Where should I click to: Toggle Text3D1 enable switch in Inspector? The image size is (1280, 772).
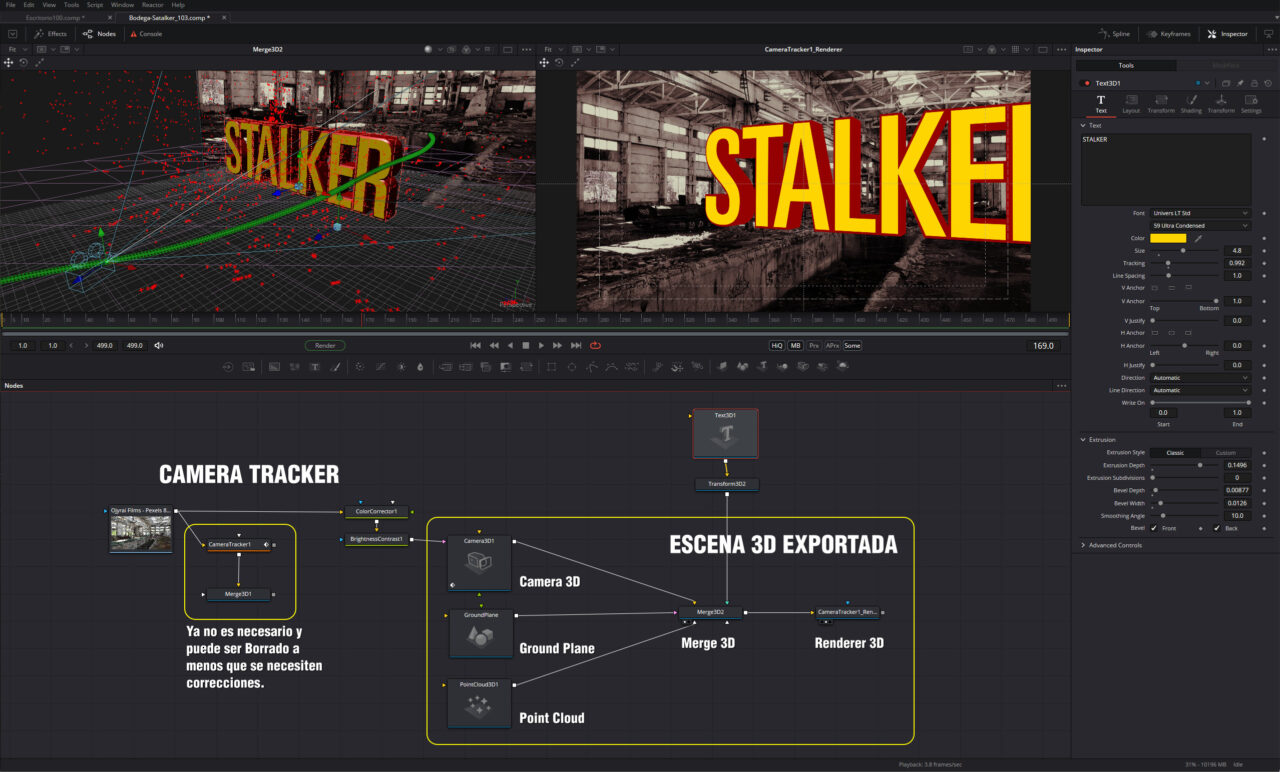click(1087, 83)
